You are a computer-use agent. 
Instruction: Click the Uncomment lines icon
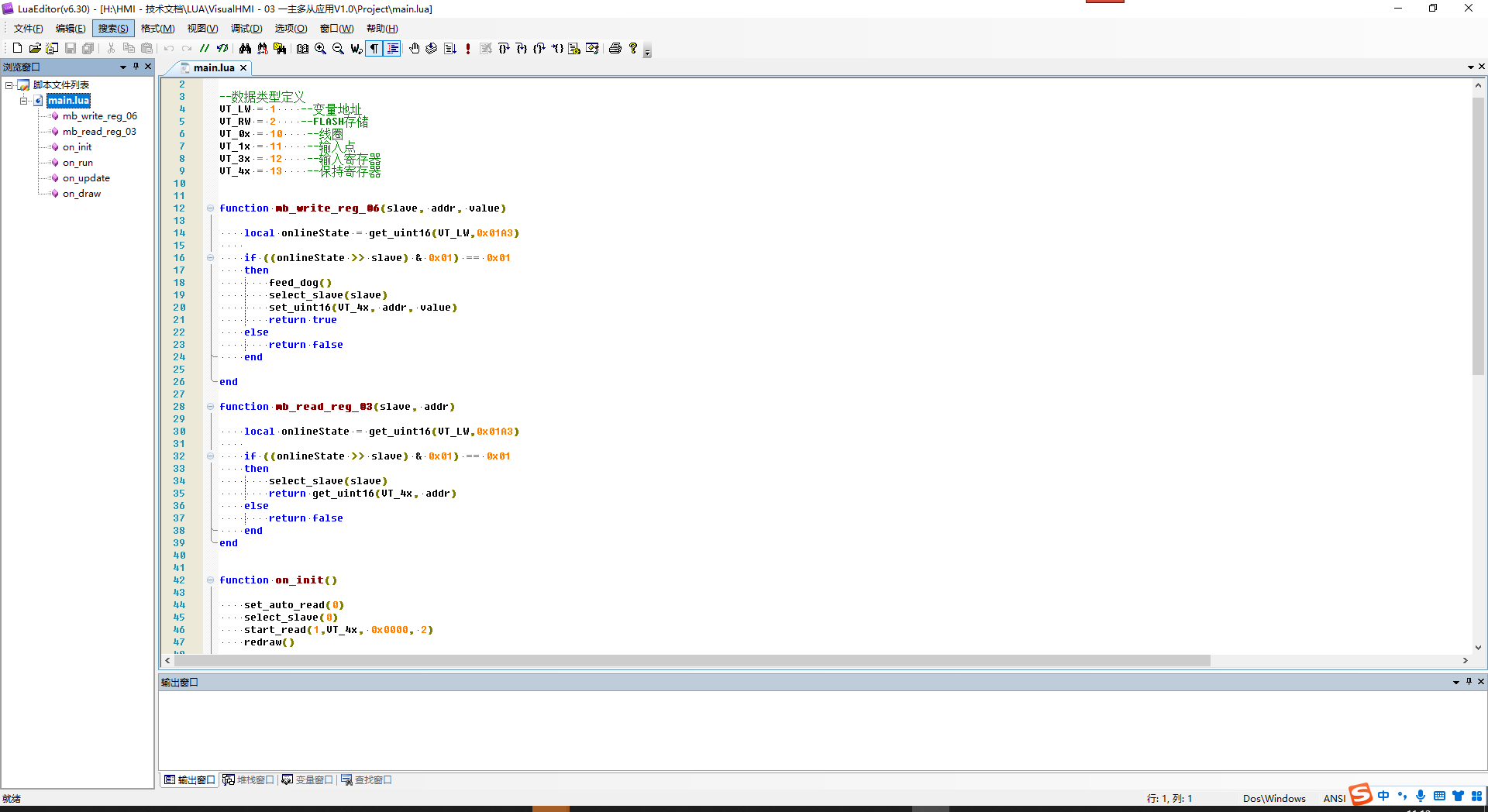222,48
